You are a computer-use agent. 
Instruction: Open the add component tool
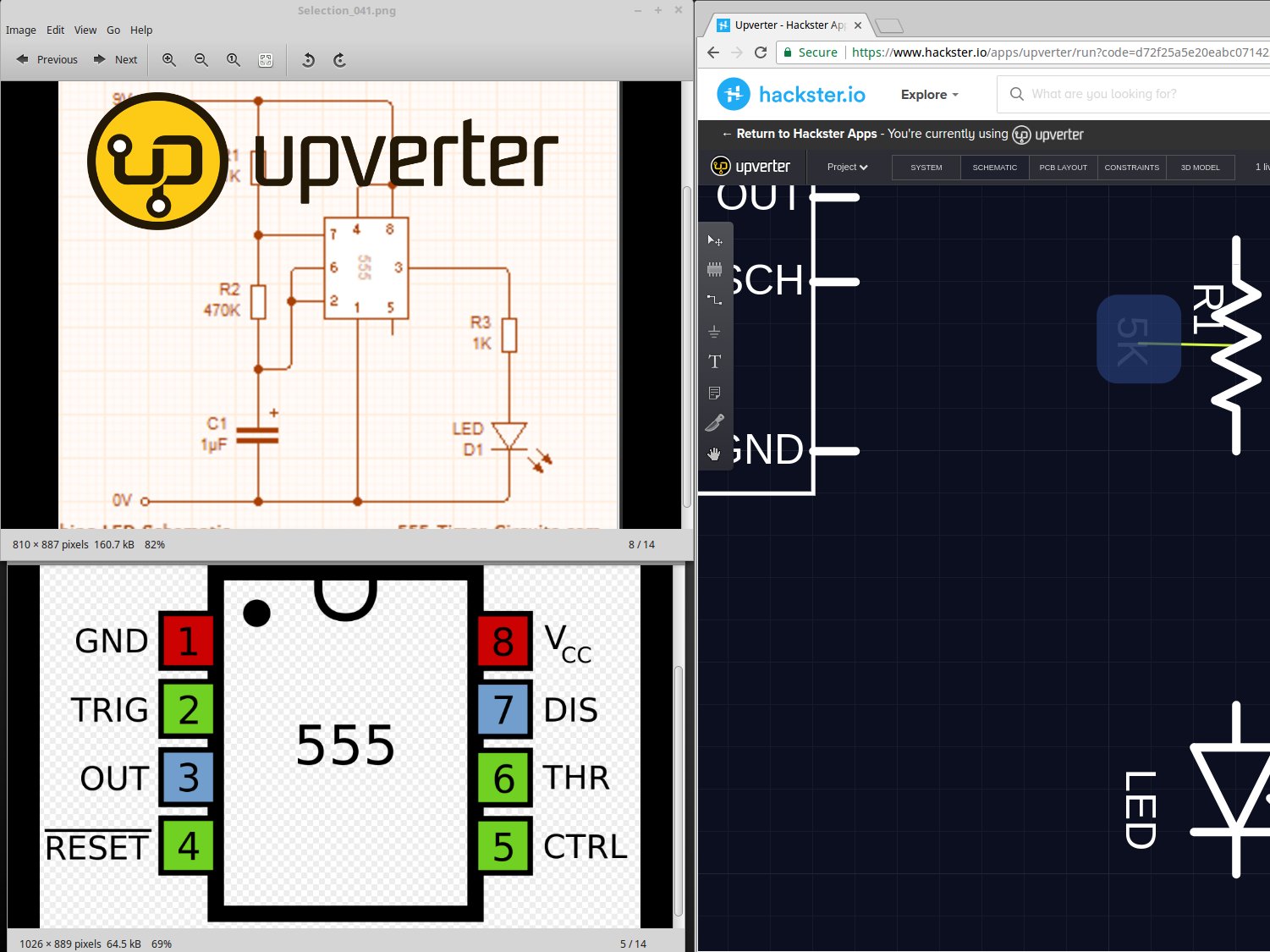pos(715,268)
